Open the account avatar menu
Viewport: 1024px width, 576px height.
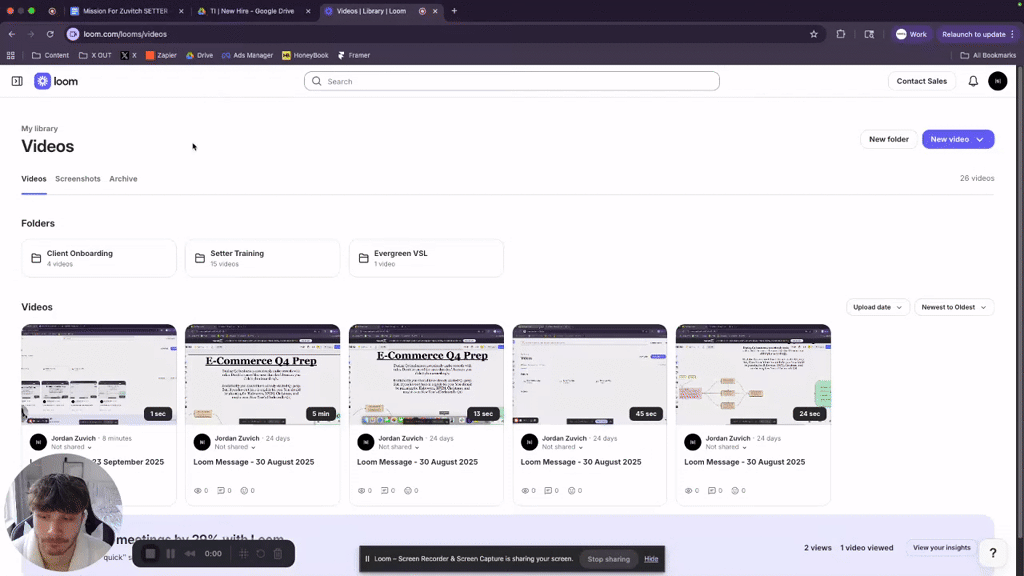coord(997,81)
